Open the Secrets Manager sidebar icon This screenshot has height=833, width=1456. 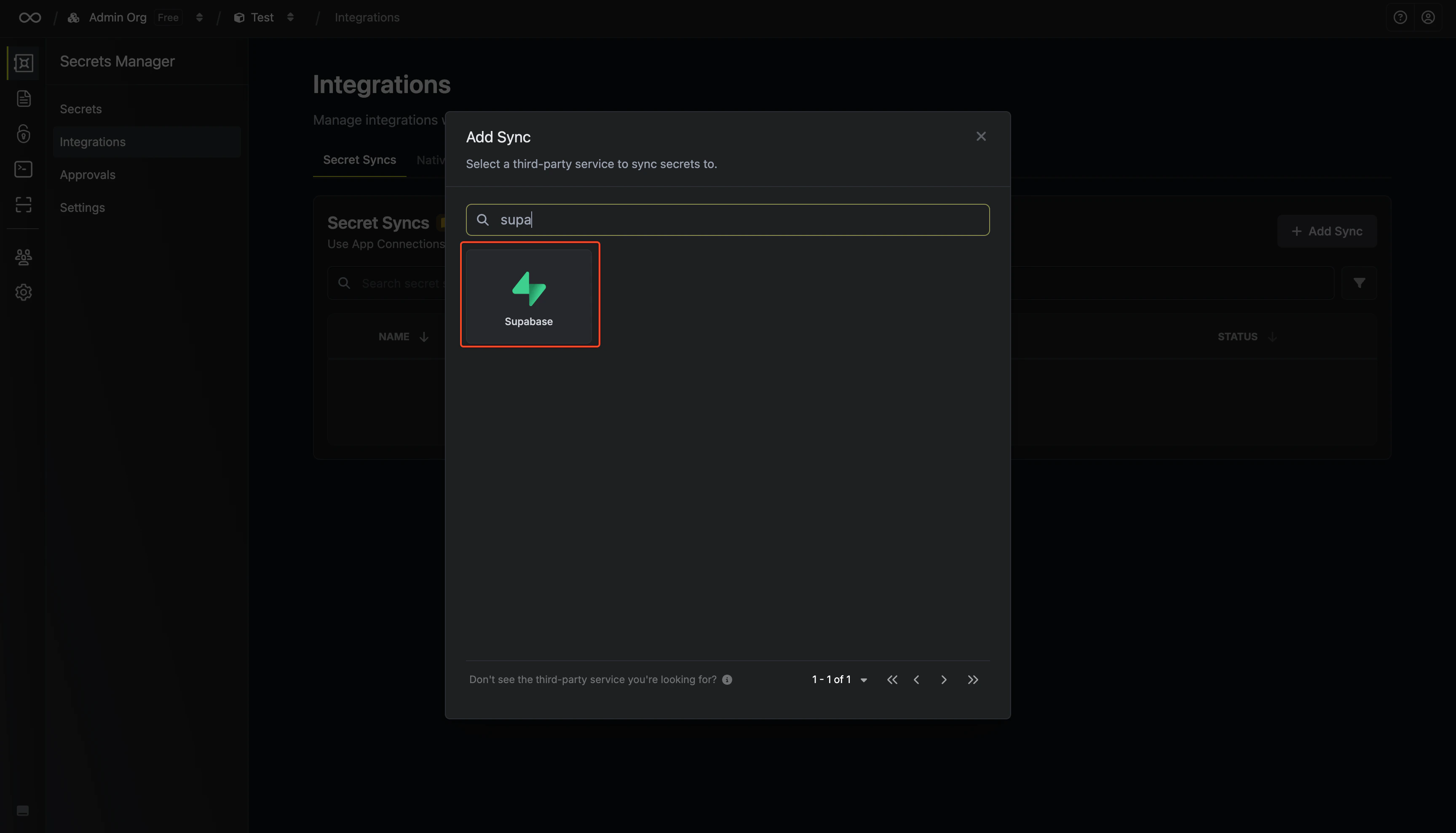click(x=24, y=63)
